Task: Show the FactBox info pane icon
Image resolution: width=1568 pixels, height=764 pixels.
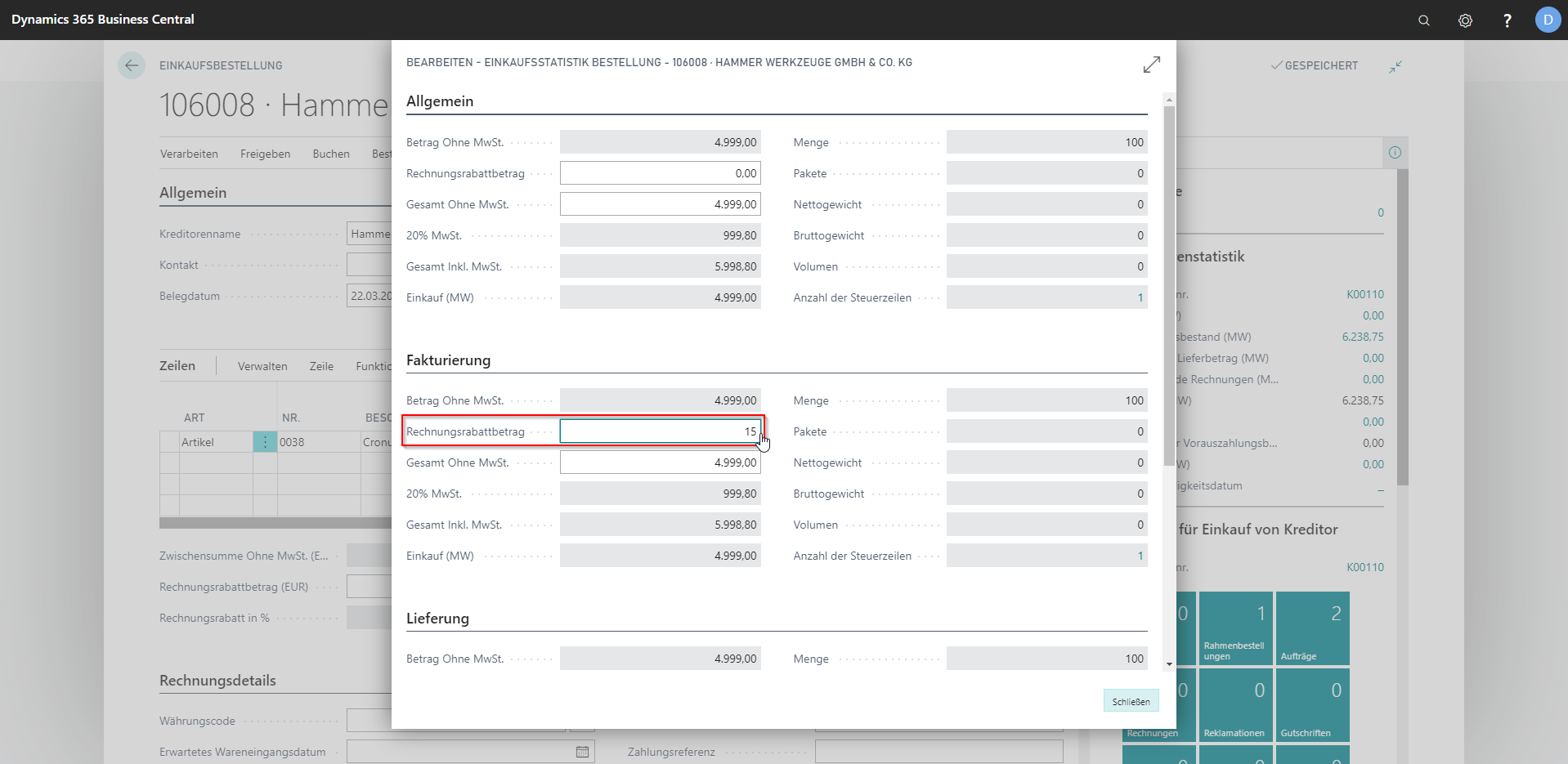Action: (x=1395, y=153)
